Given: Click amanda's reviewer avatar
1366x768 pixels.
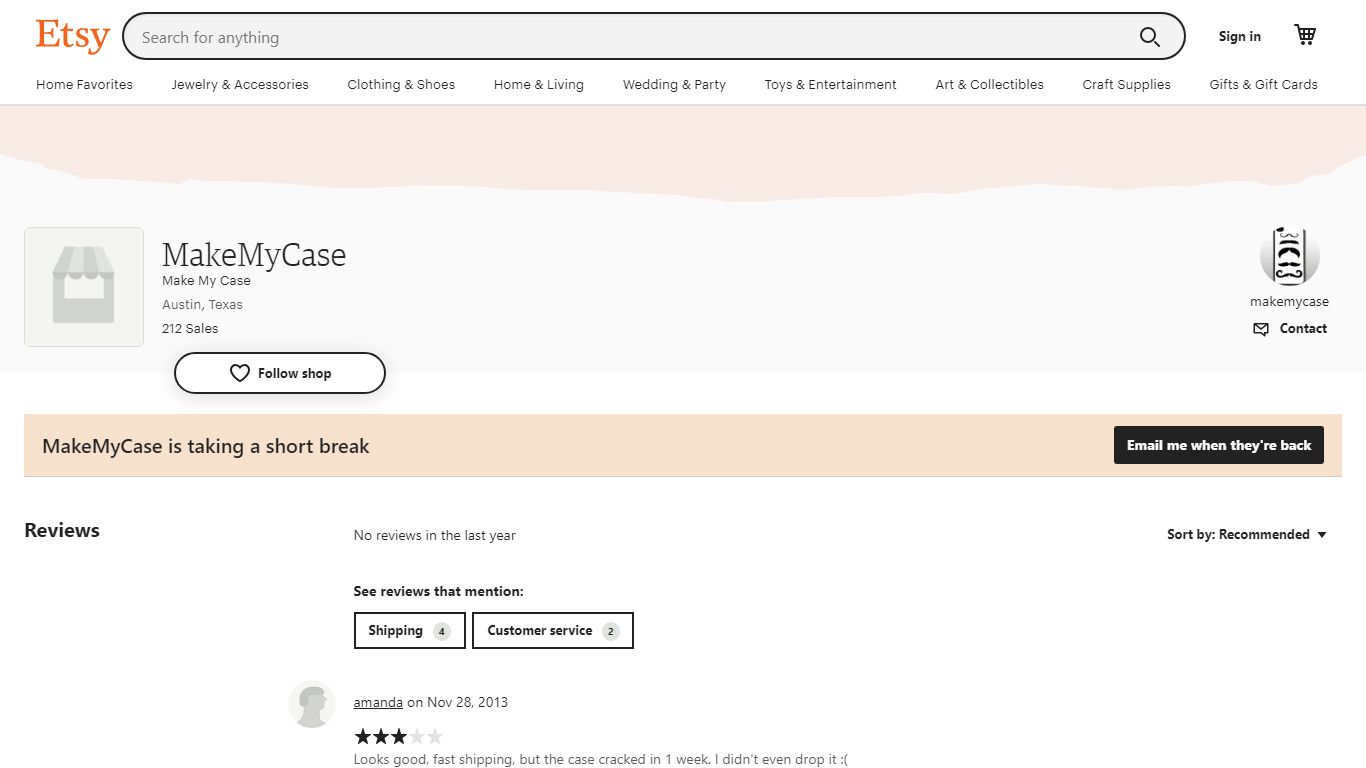Looking at the screenshot, I should (x=312, y=704).
